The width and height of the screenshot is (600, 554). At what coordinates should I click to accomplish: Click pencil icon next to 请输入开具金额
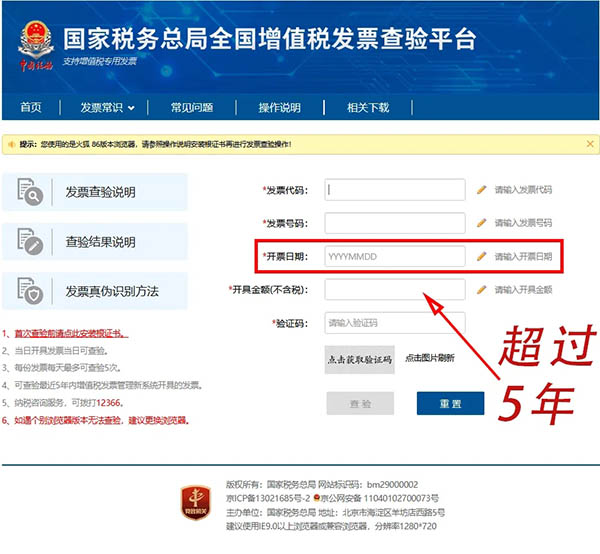481,290
